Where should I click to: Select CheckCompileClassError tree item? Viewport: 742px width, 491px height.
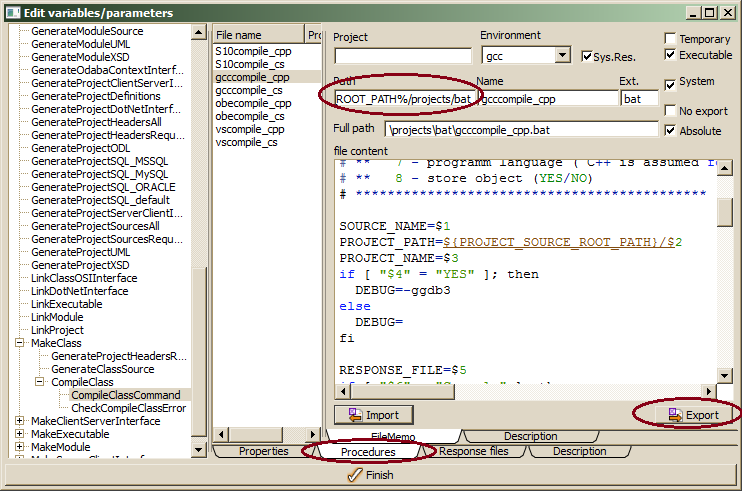coord(128,408)
